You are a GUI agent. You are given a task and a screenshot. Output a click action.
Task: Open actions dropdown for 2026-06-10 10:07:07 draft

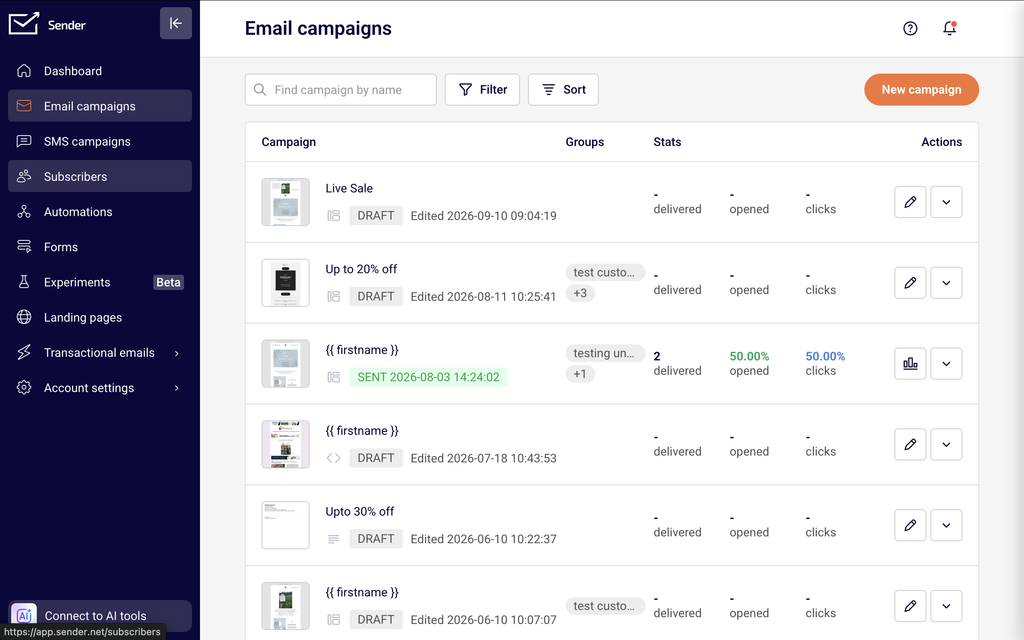(946, 606)
